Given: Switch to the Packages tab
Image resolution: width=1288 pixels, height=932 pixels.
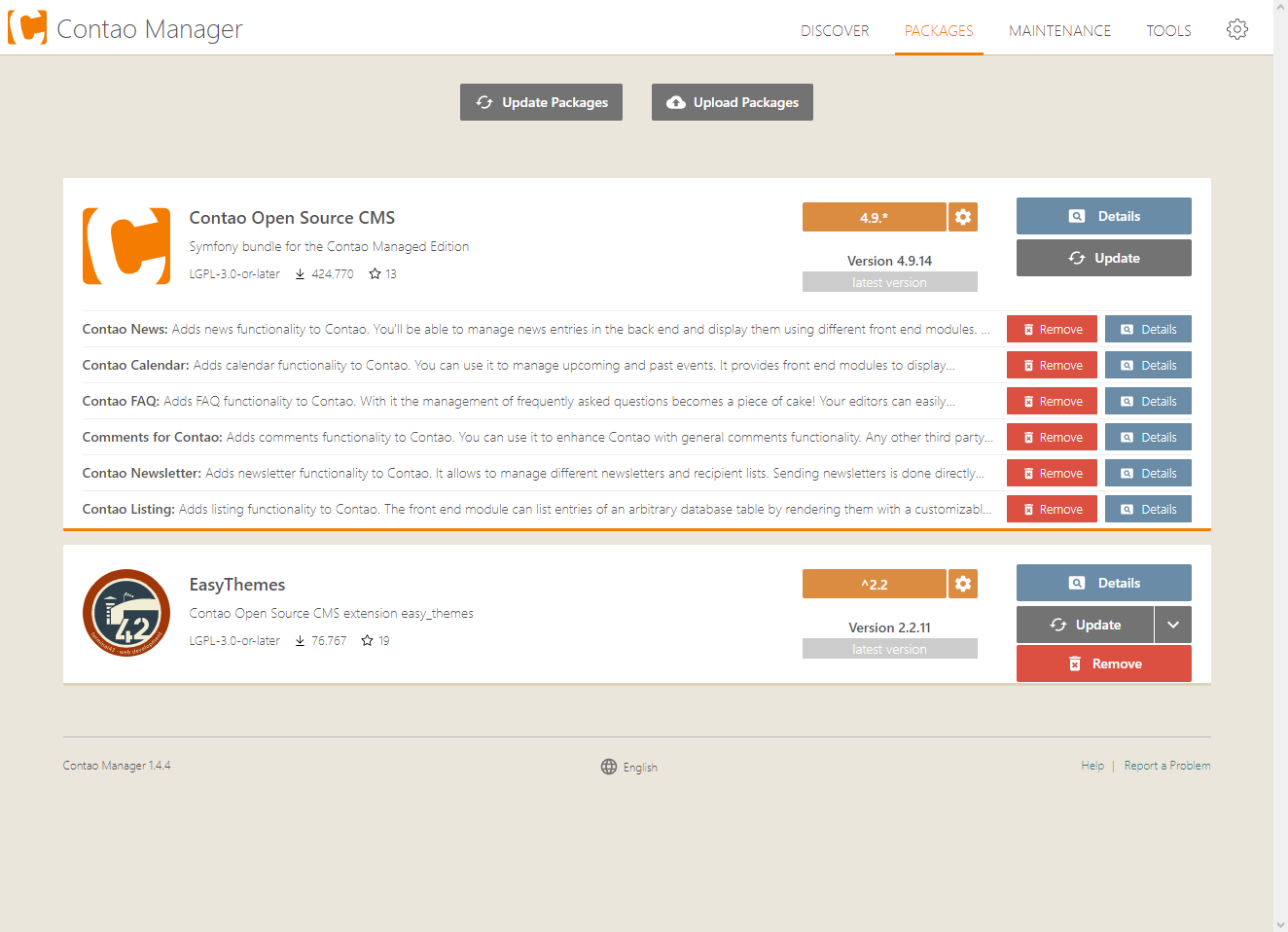Looking at the screenshot, I should click(x=939, y=30).
